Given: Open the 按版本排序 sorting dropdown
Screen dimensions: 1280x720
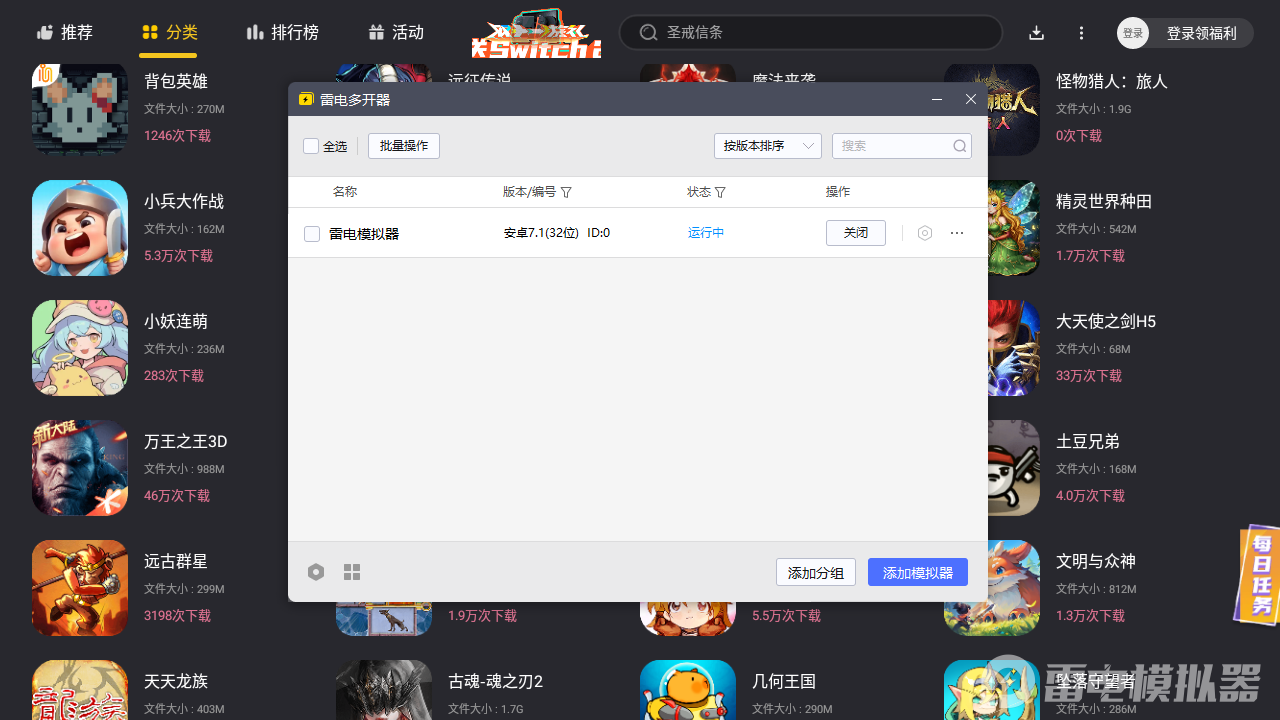Looking at the screenshot, I should (x=767, y=145).
